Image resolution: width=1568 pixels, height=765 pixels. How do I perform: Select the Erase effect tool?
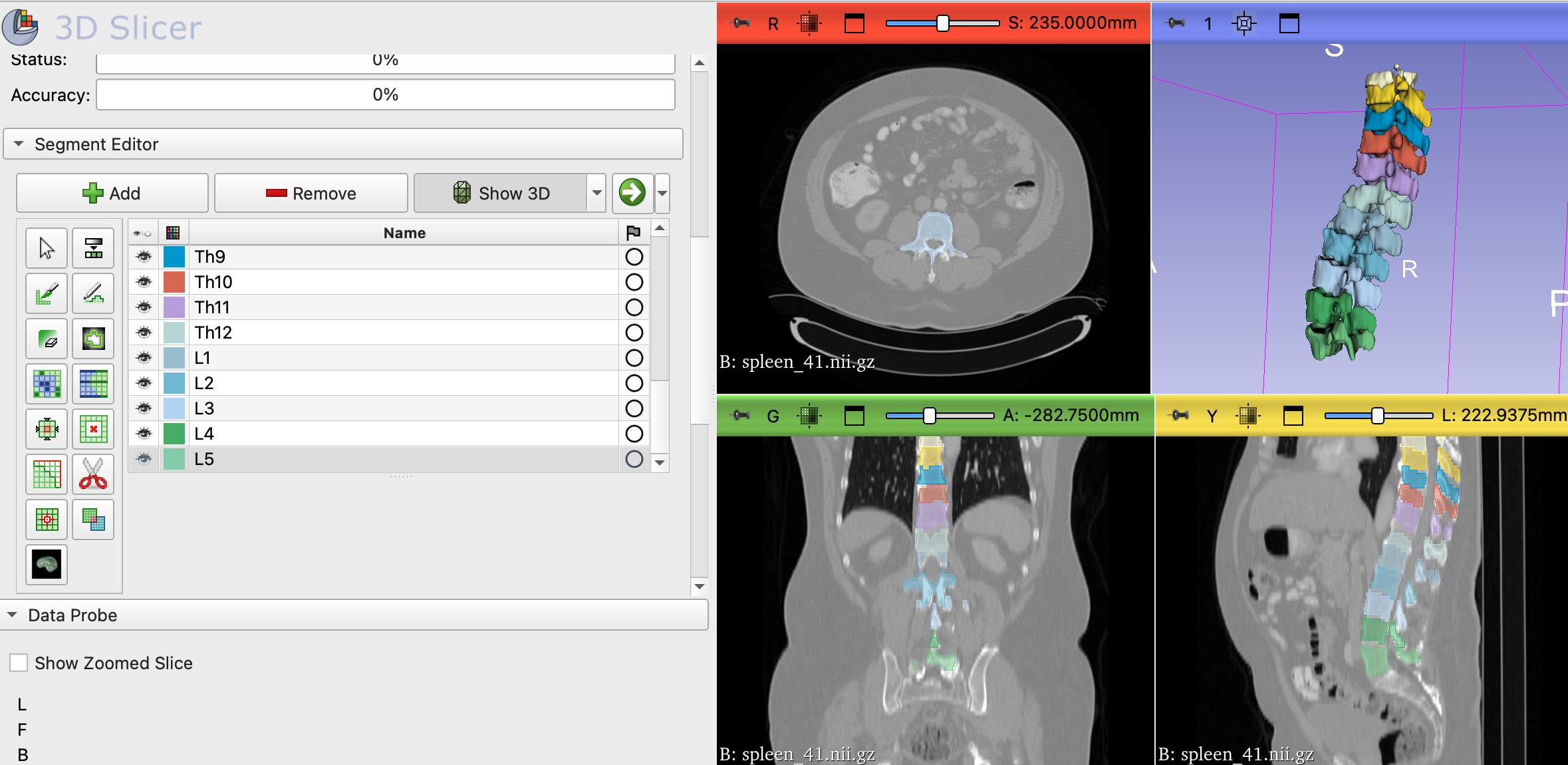click(x=47, y=339)
